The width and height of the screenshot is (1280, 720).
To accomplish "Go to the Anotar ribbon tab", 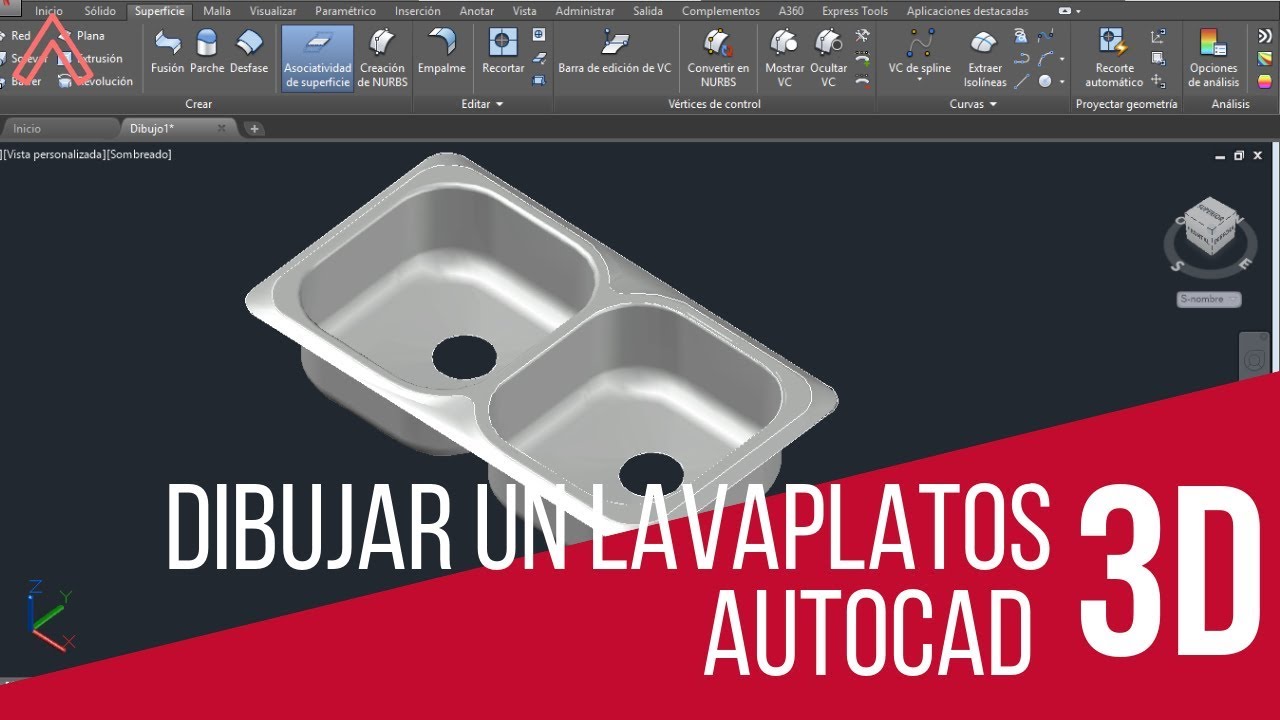I will (x=477, y=11).
